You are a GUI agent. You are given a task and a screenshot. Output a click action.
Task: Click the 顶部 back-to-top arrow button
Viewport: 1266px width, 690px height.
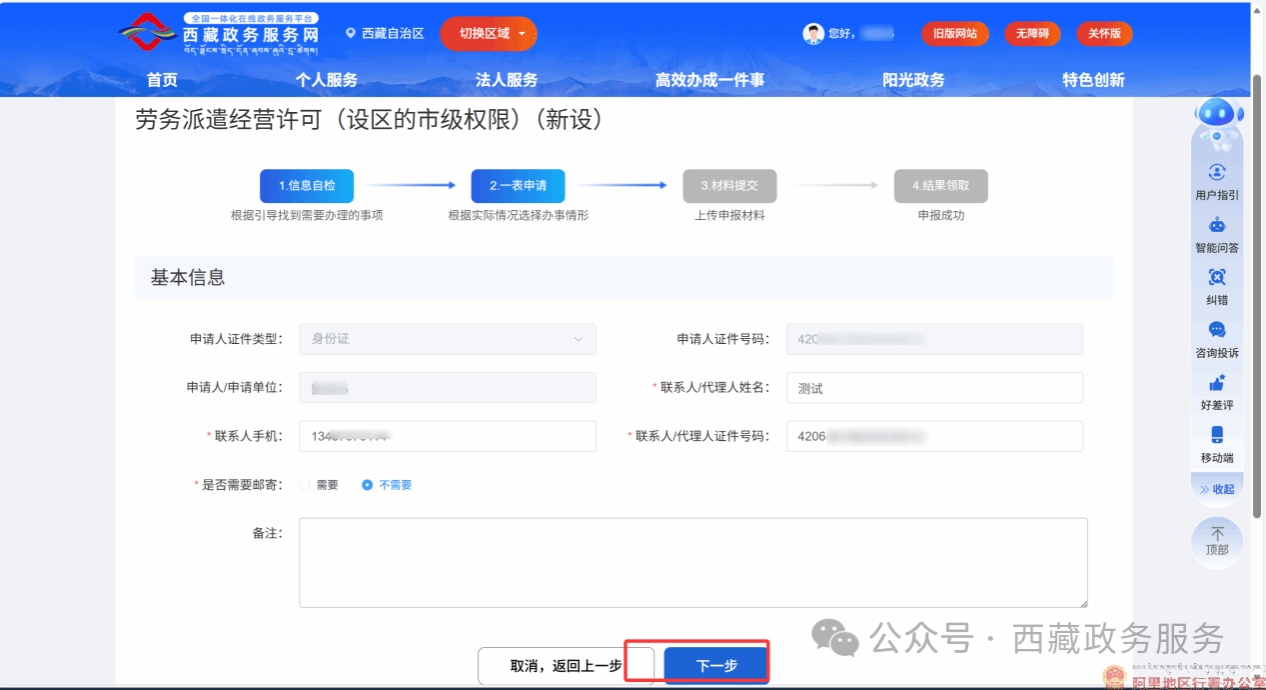click(1216, 541)
